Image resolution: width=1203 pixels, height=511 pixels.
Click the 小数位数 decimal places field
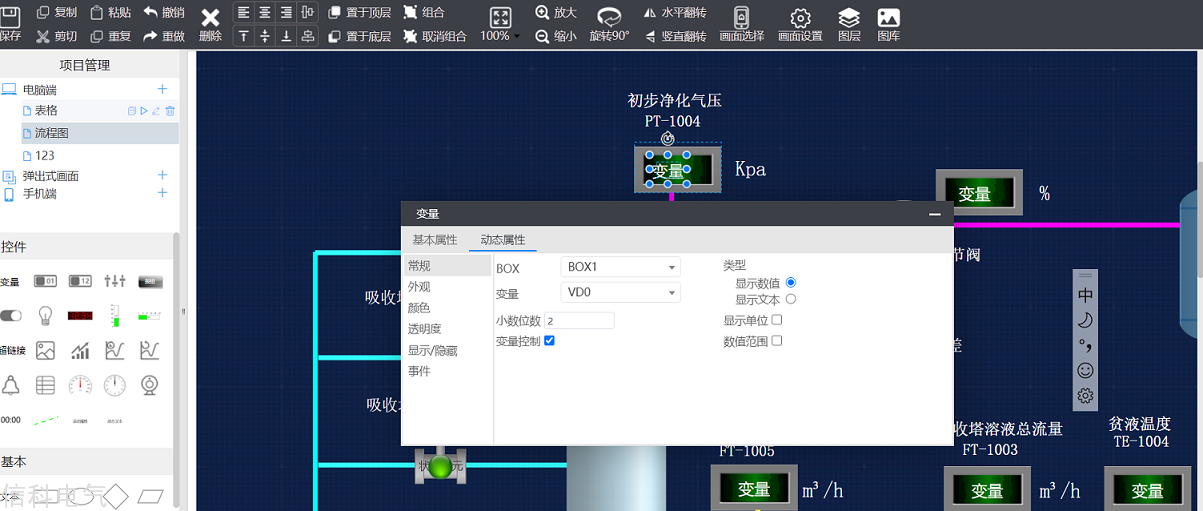579,321
